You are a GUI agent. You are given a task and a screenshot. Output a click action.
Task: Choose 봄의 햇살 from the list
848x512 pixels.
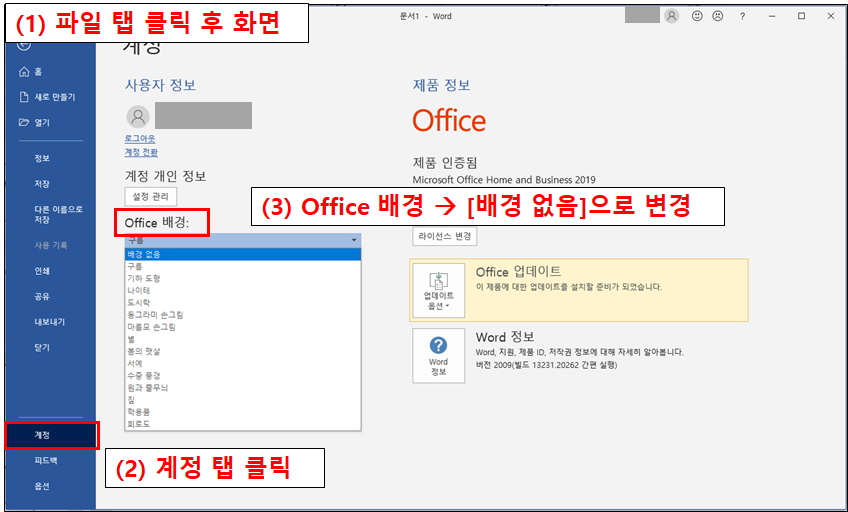[243, 351]
